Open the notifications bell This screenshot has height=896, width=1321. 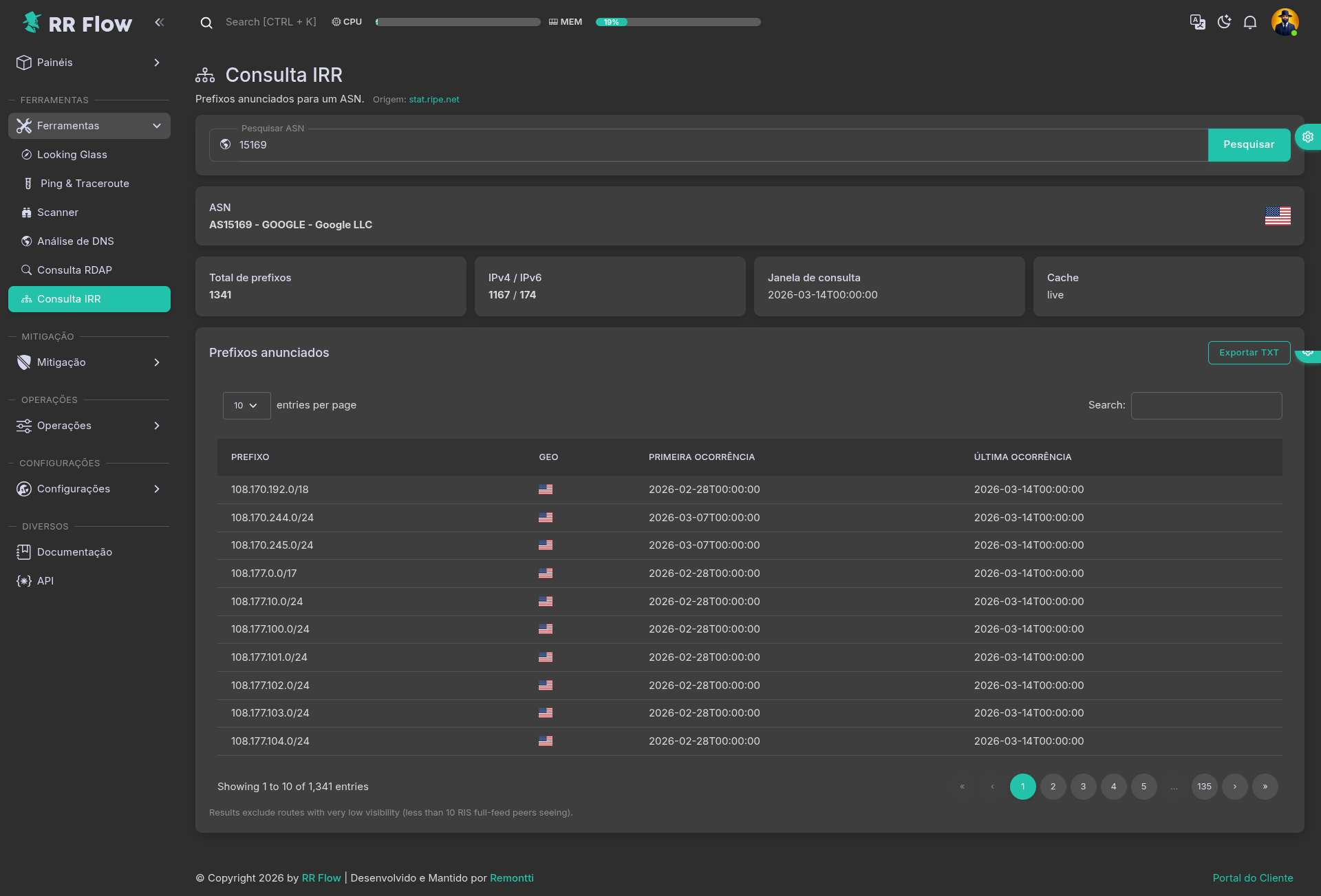tap(1250, 22)
